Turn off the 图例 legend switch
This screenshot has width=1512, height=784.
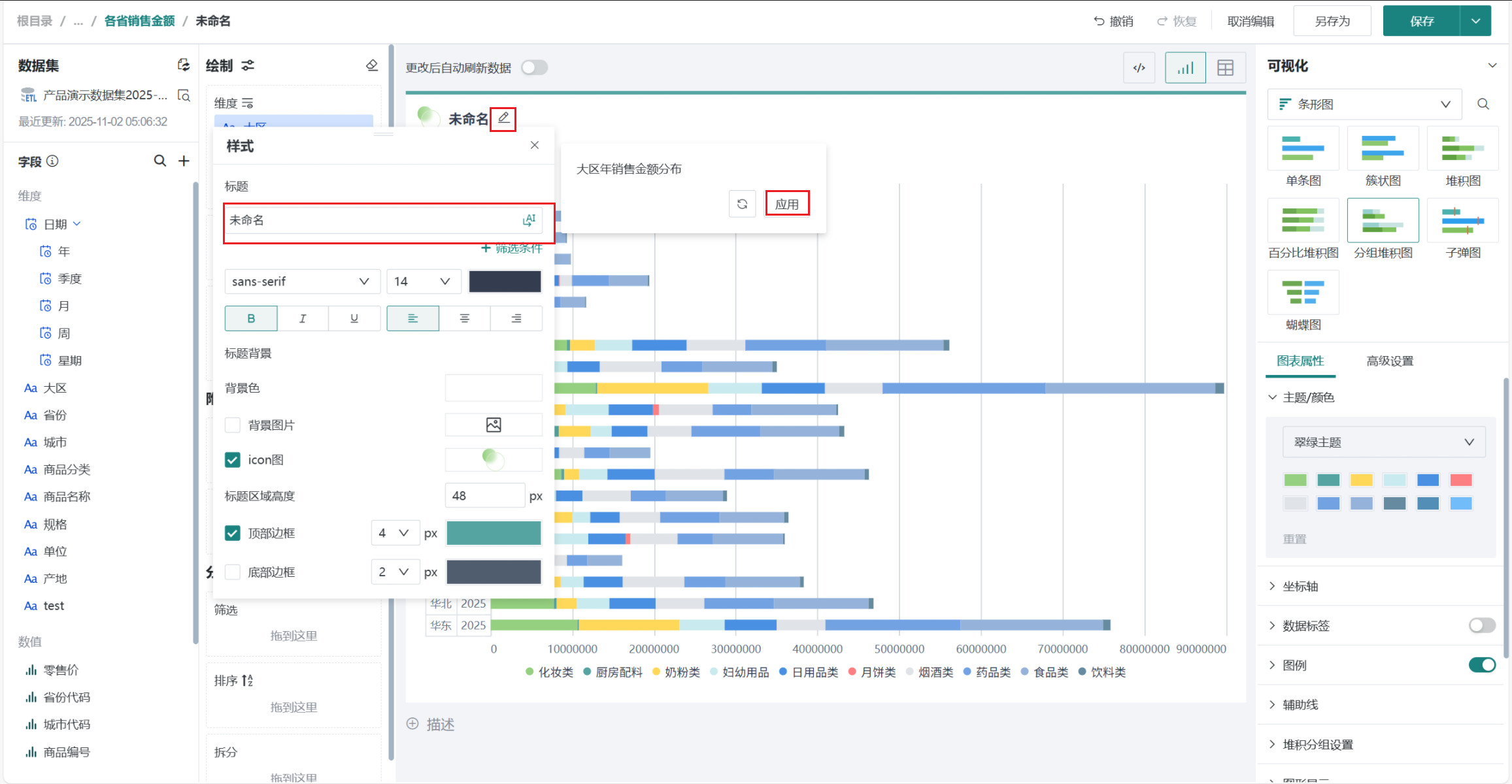(x=1481, y=665)
